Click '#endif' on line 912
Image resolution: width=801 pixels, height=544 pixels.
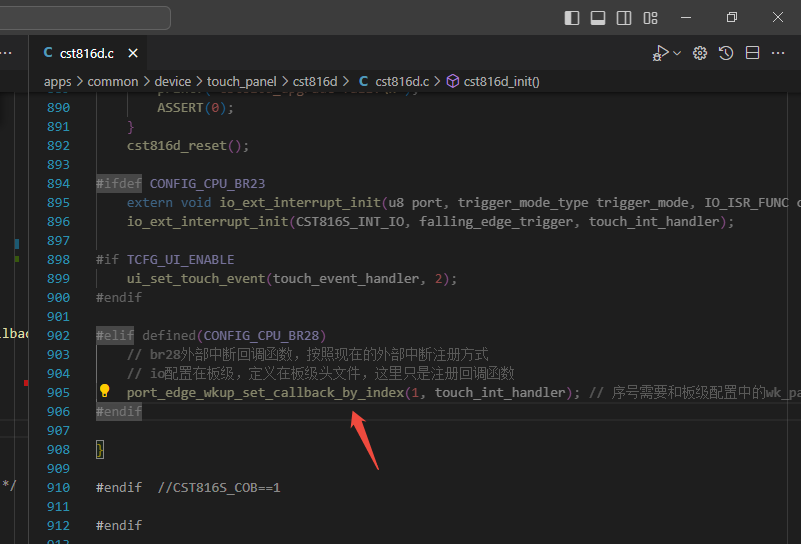pyautogui.click(x=119, y=526)
